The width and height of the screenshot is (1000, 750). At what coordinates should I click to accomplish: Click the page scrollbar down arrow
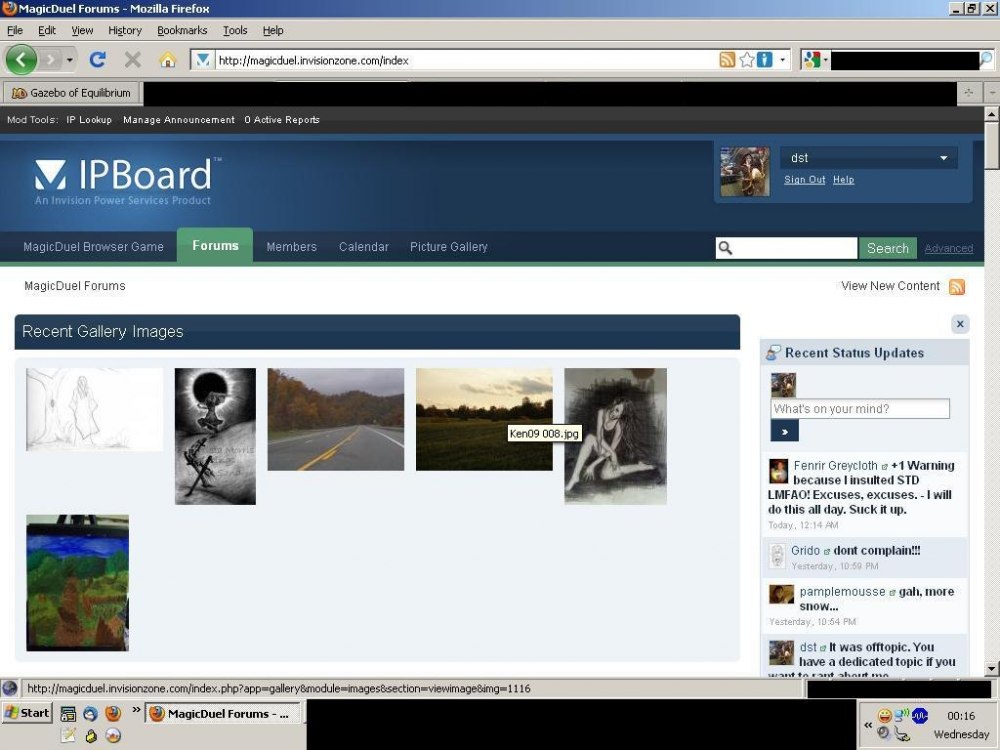coord(991,668)
